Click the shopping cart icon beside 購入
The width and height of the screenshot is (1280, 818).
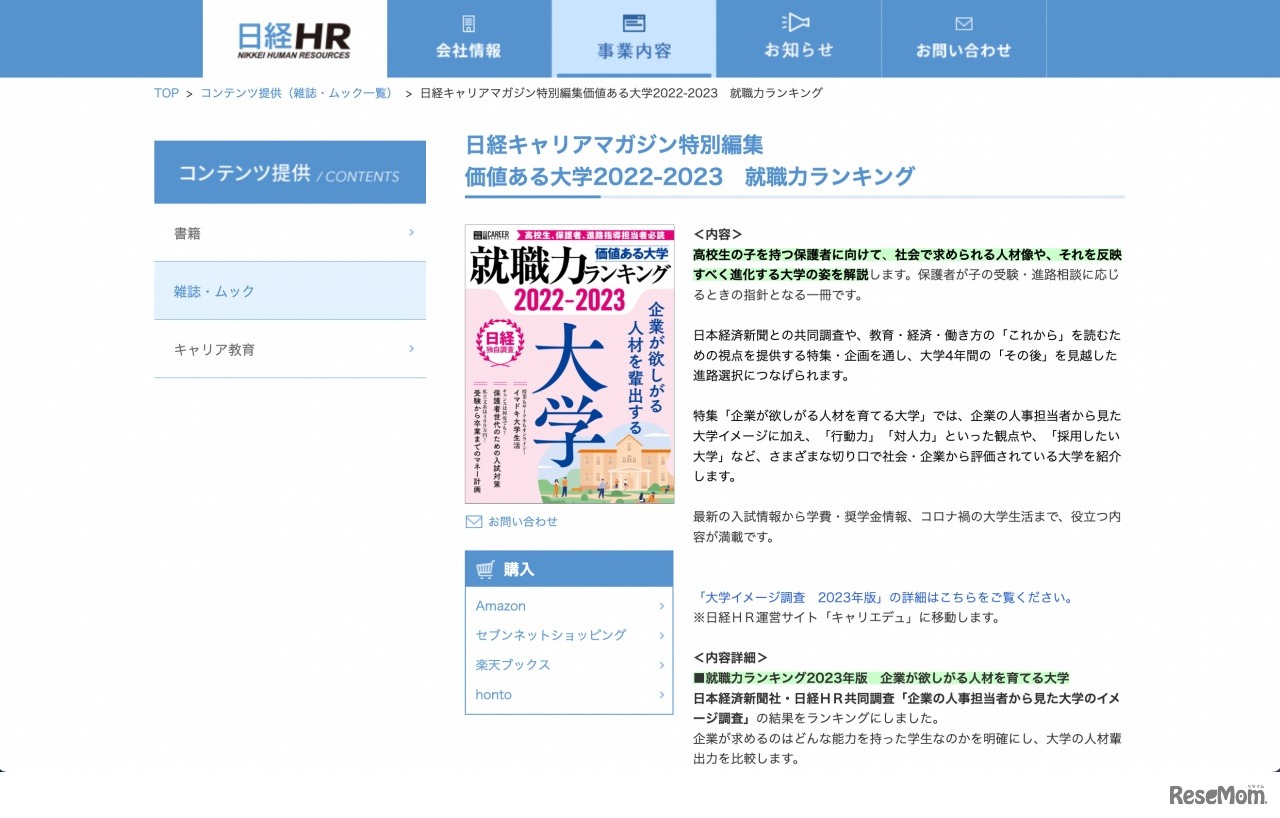486,569
